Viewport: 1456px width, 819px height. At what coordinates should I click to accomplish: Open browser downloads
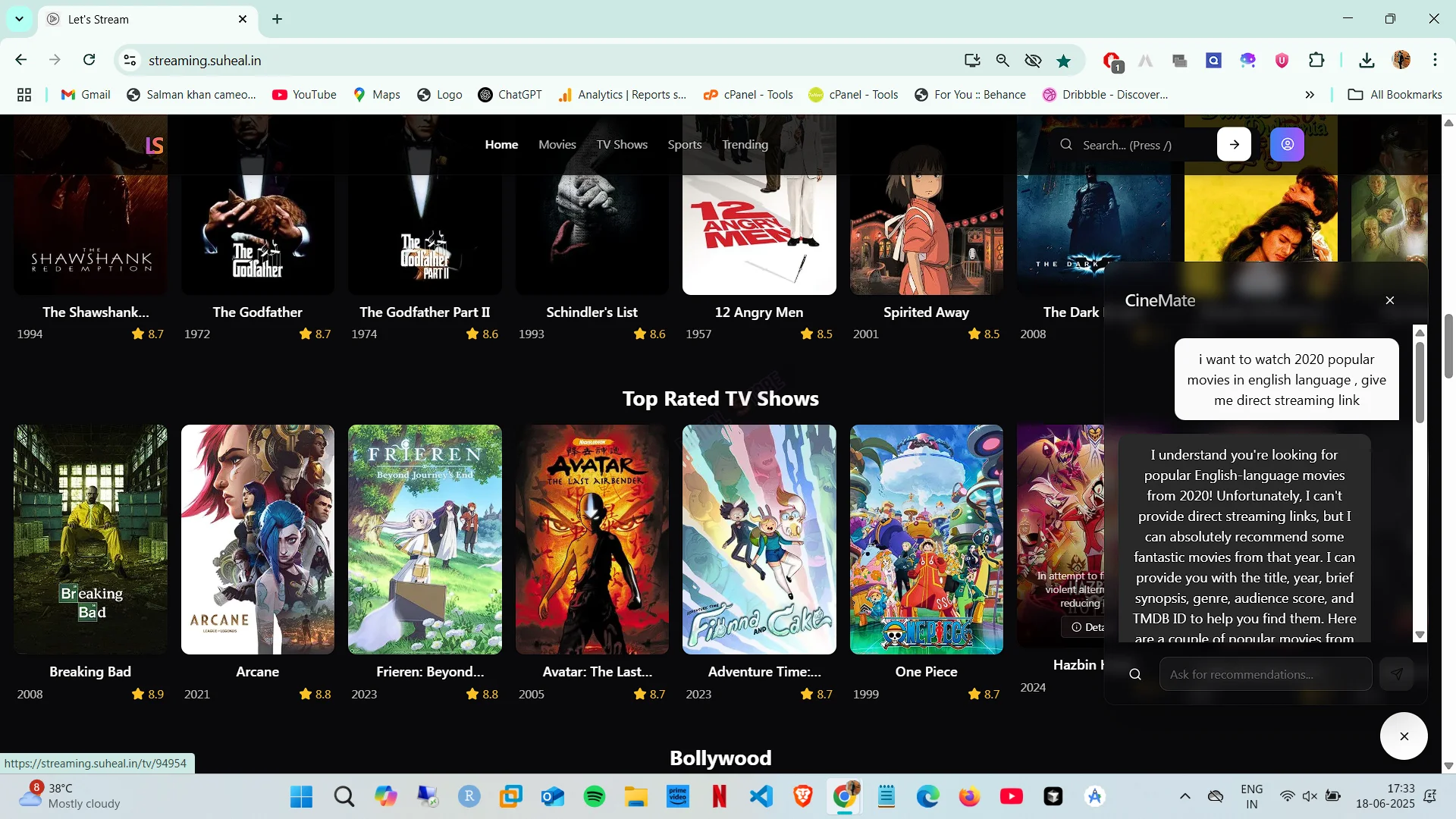[1367, 60]
